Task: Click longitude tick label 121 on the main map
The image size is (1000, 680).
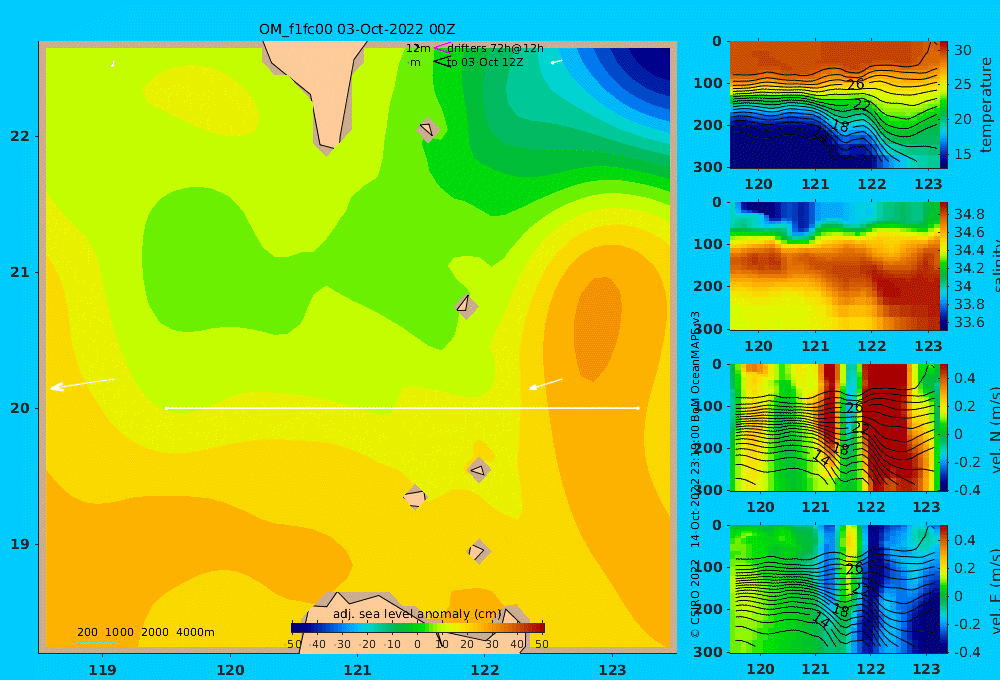Action: pyautogui.click(x=357, y=670)
